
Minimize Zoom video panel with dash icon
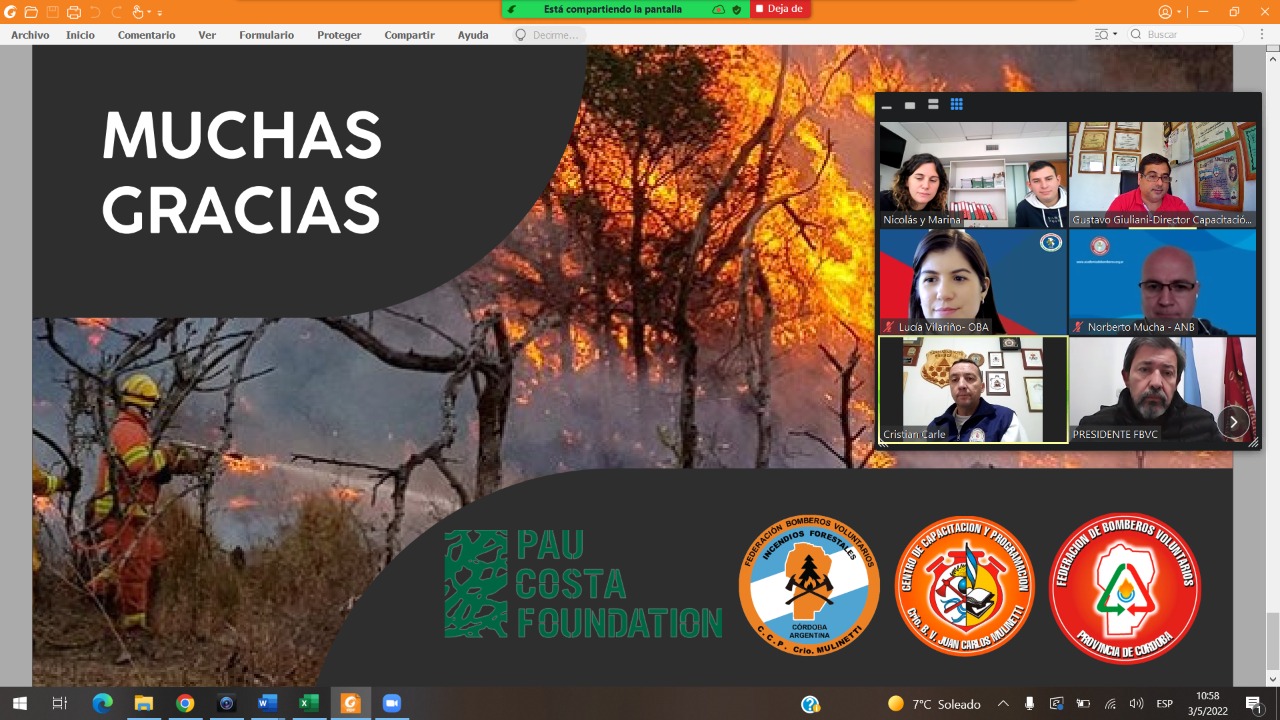886,105
